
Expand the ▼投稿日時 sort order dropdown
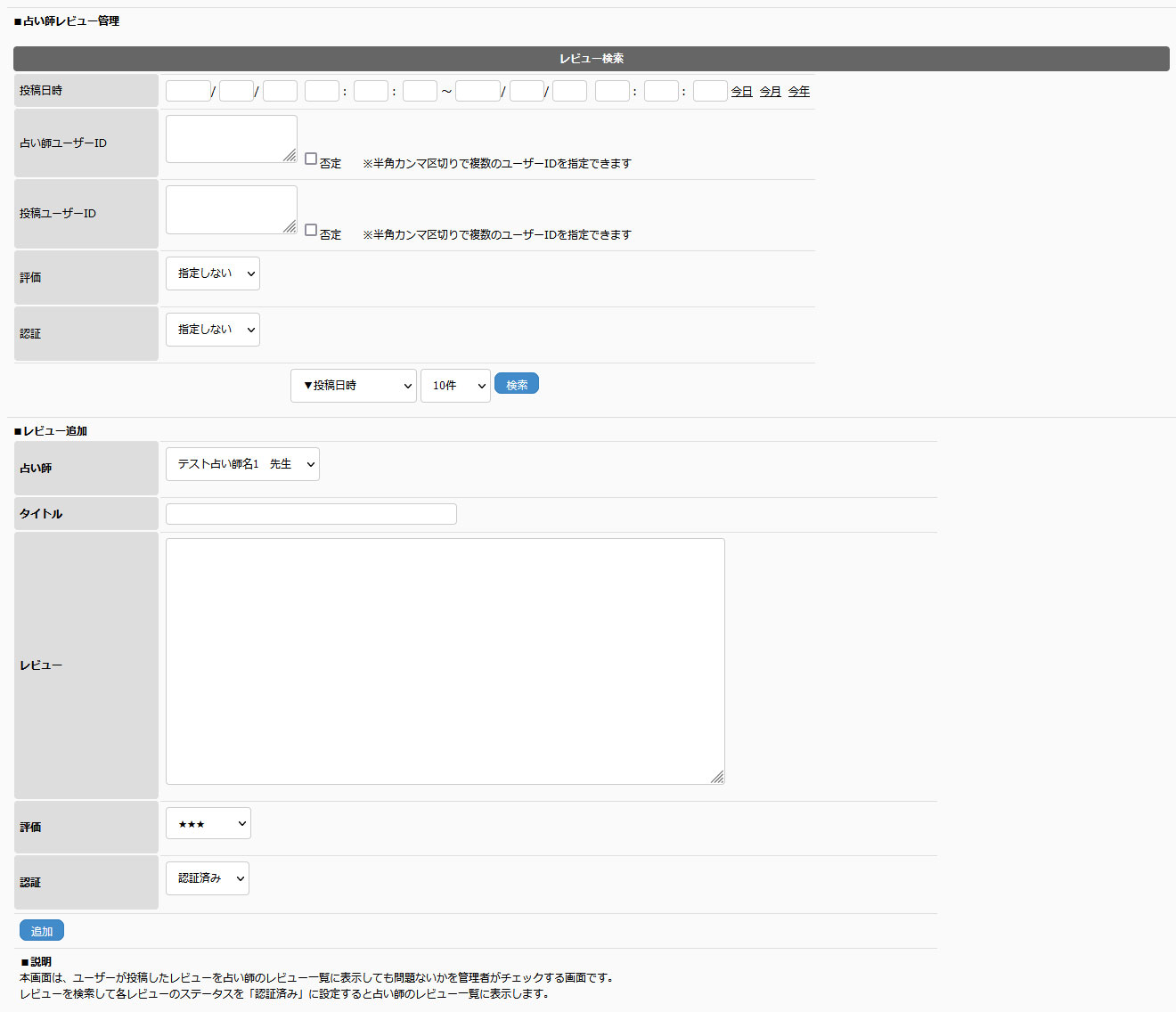coord(353,386)
